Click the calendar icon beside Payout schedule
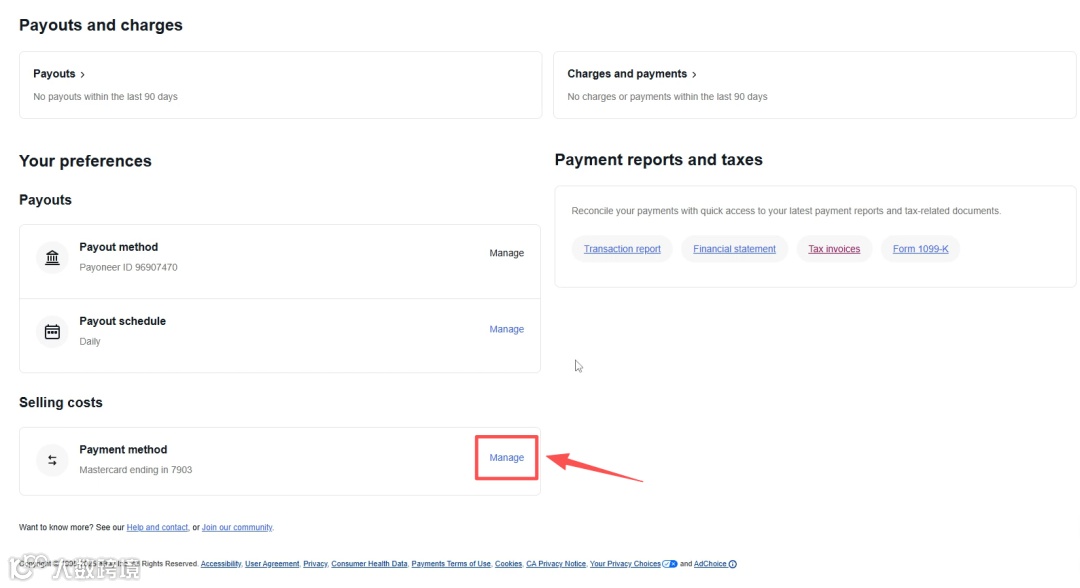Image resolution: width=1080 pixels, height=588 pixels. click(52, 331)
